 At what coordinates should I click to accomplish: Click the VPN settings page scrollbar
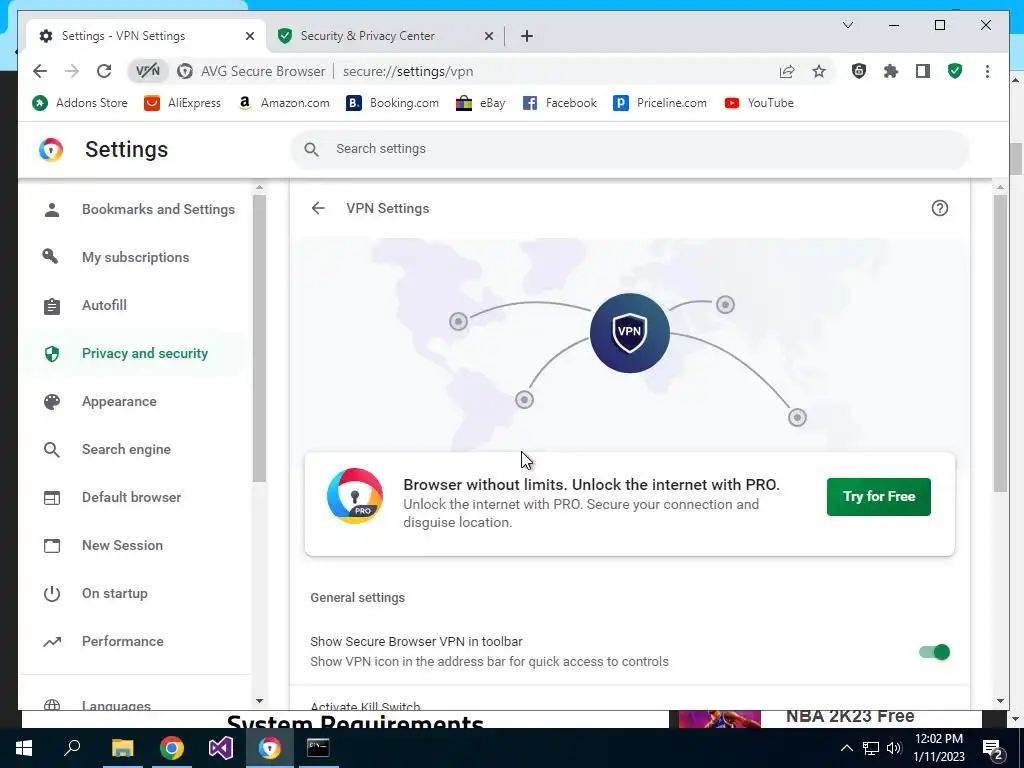point(1000,343)
